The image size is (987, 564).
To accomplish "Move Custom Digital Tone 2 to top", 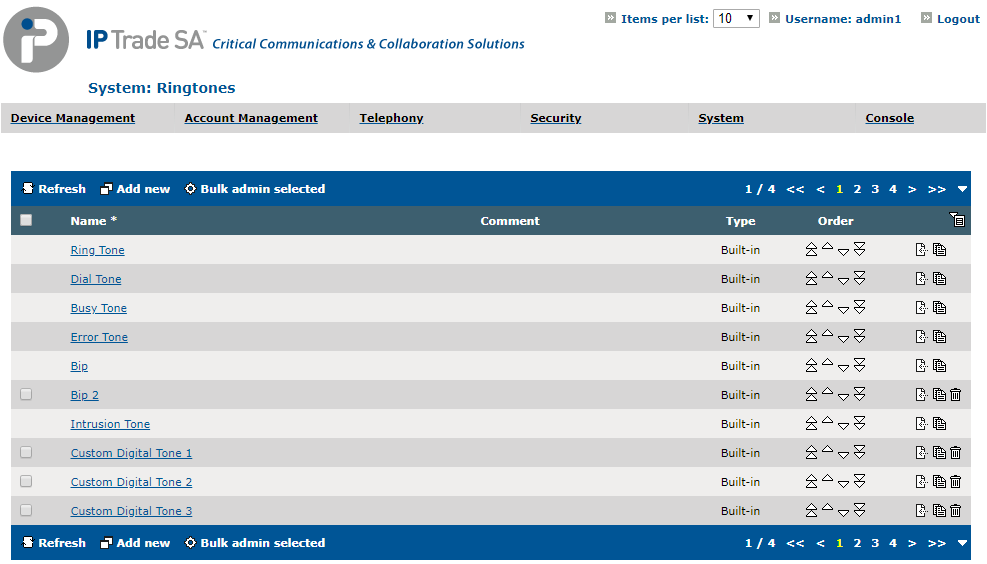I will click(811, 482).
